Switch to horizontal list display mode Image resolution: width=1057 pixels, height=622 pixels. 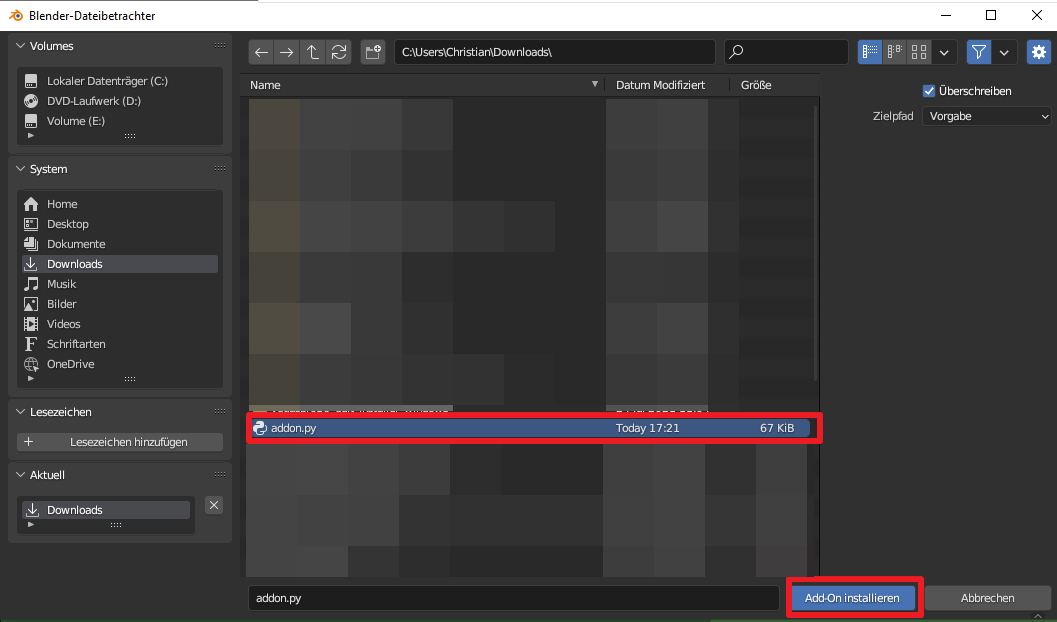click(895, 52)
